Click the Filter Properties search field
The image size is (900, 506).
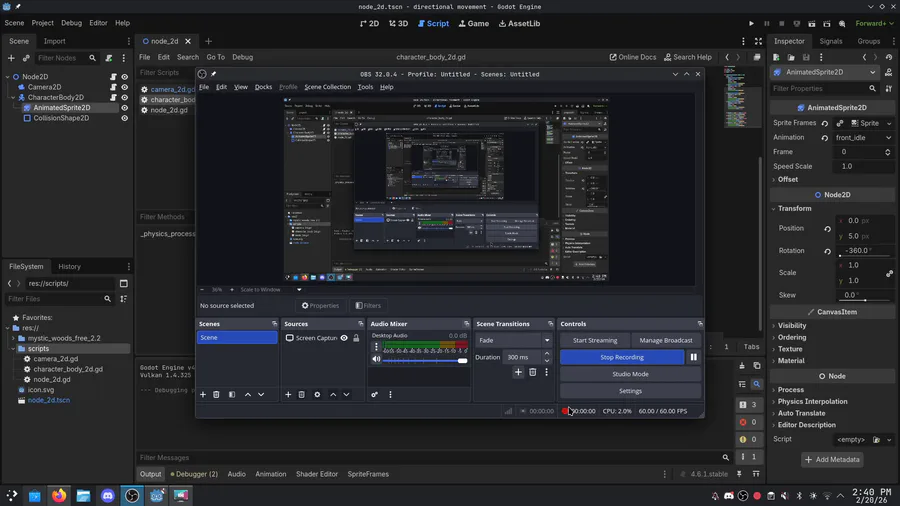point(824,89)
